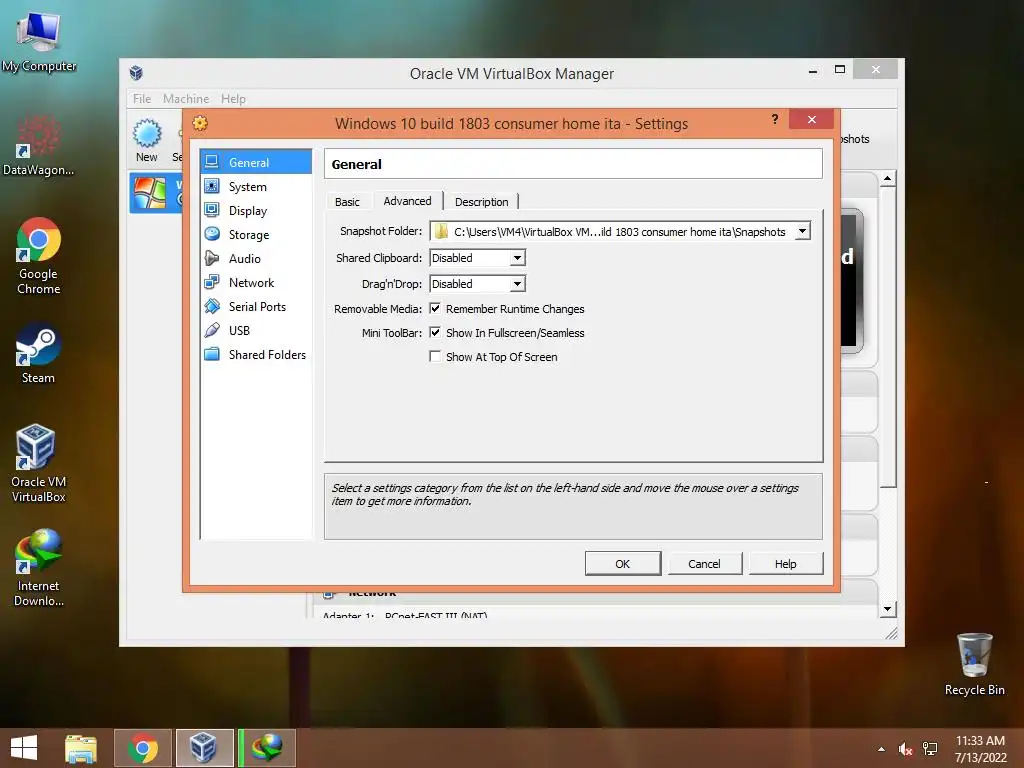Image resolution: width=1024 pixels, height=768 pixels.
Task: Open the Audio settings category
Action: pos(256,259)
